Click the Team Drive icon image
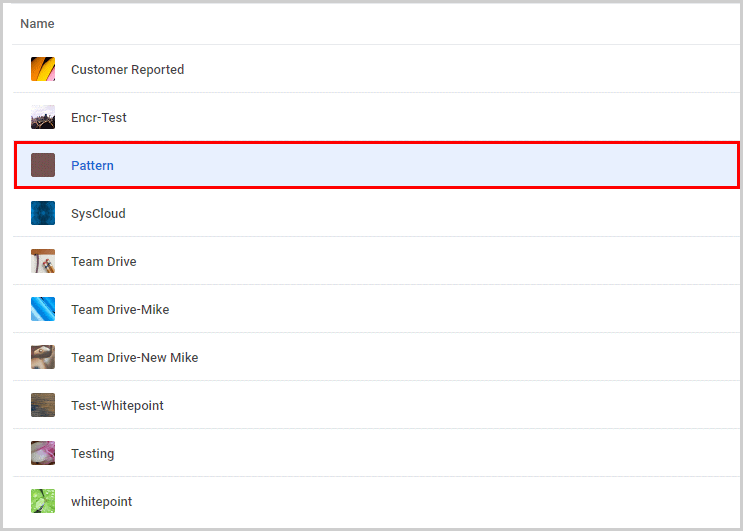The width and height of the screenshot is (743, 531). [43, 261]
